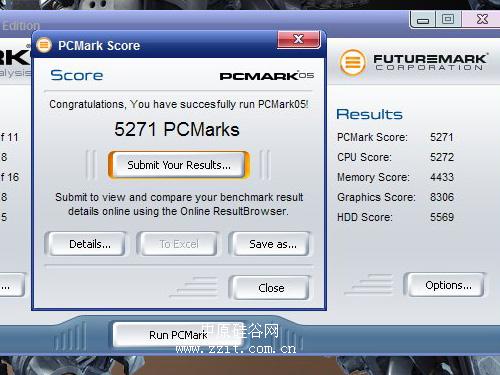The width and height of the screenshot is (500, 375).
Task: Maximize the main PCMark window
Action: 448,19
